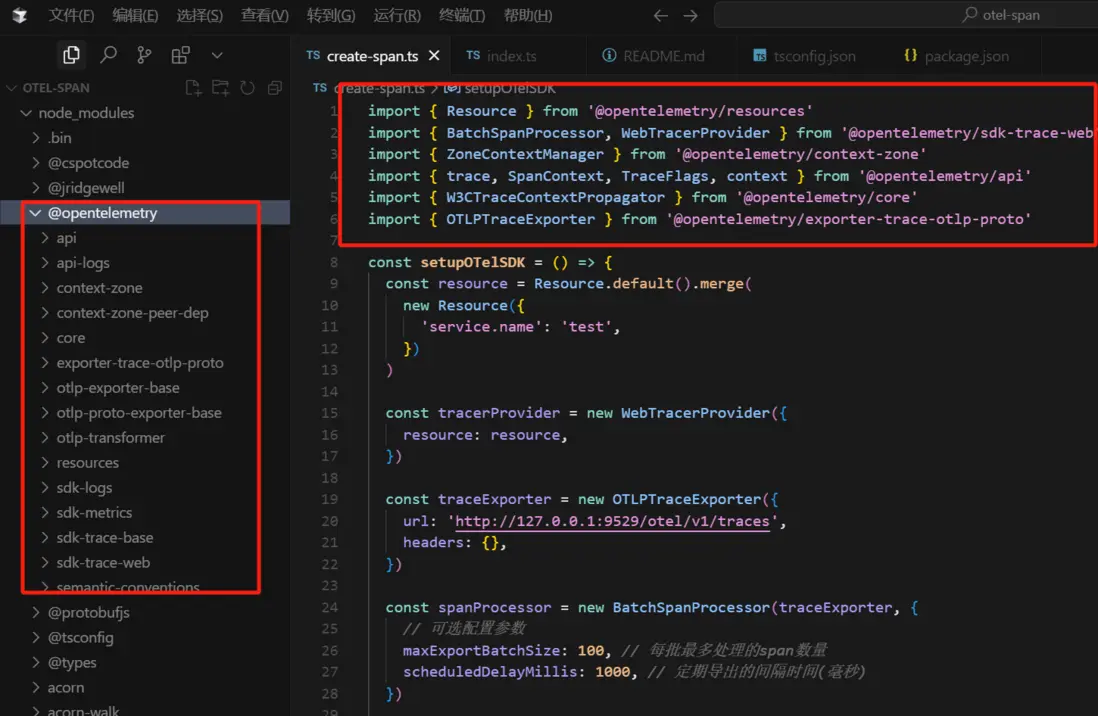1098x716 pixels.
Task: Open the Search view icon
Action: 108,55
